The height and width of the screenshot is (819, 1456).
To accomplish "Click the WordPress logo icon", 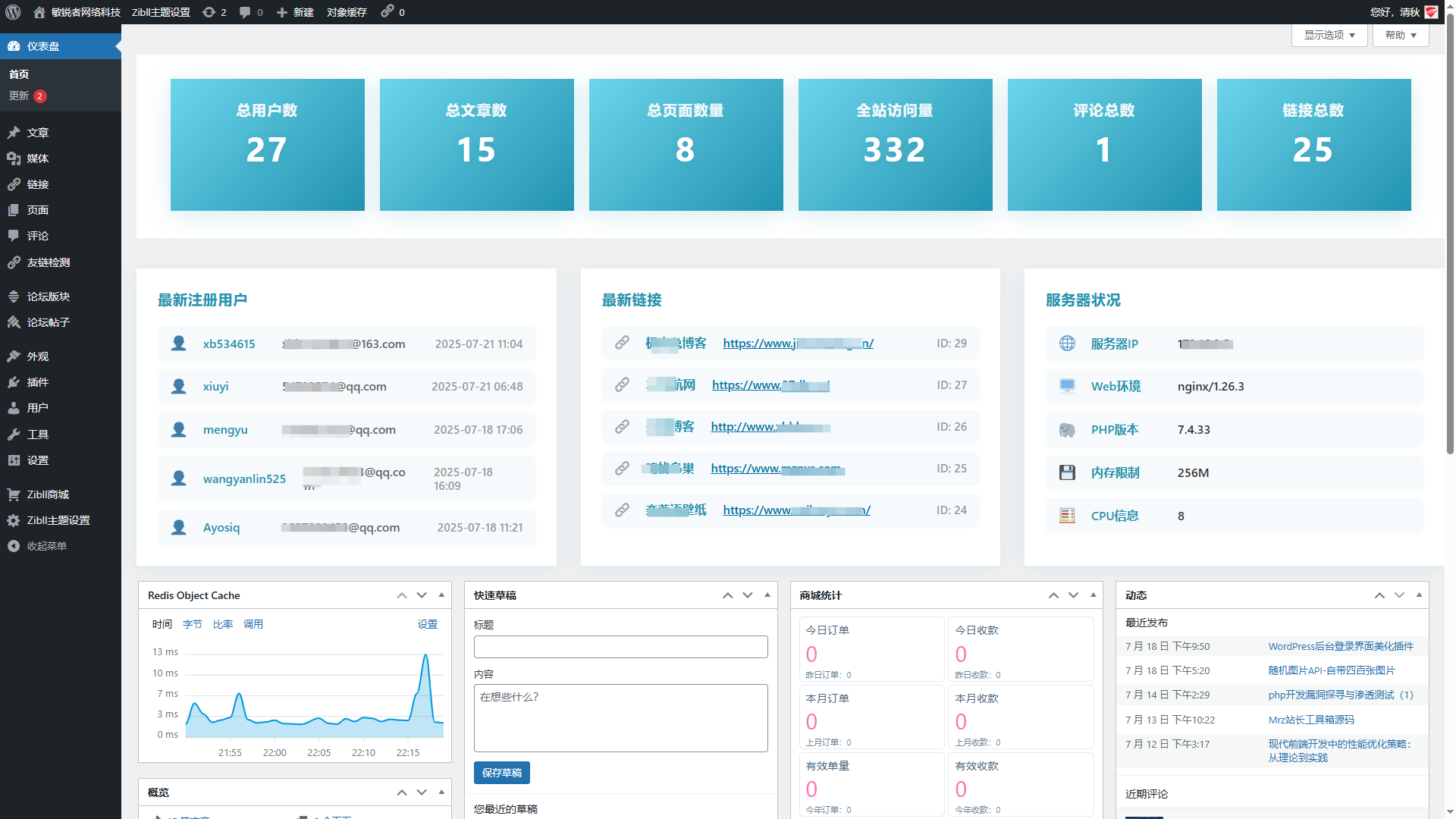I will click(x=12, y=12).
